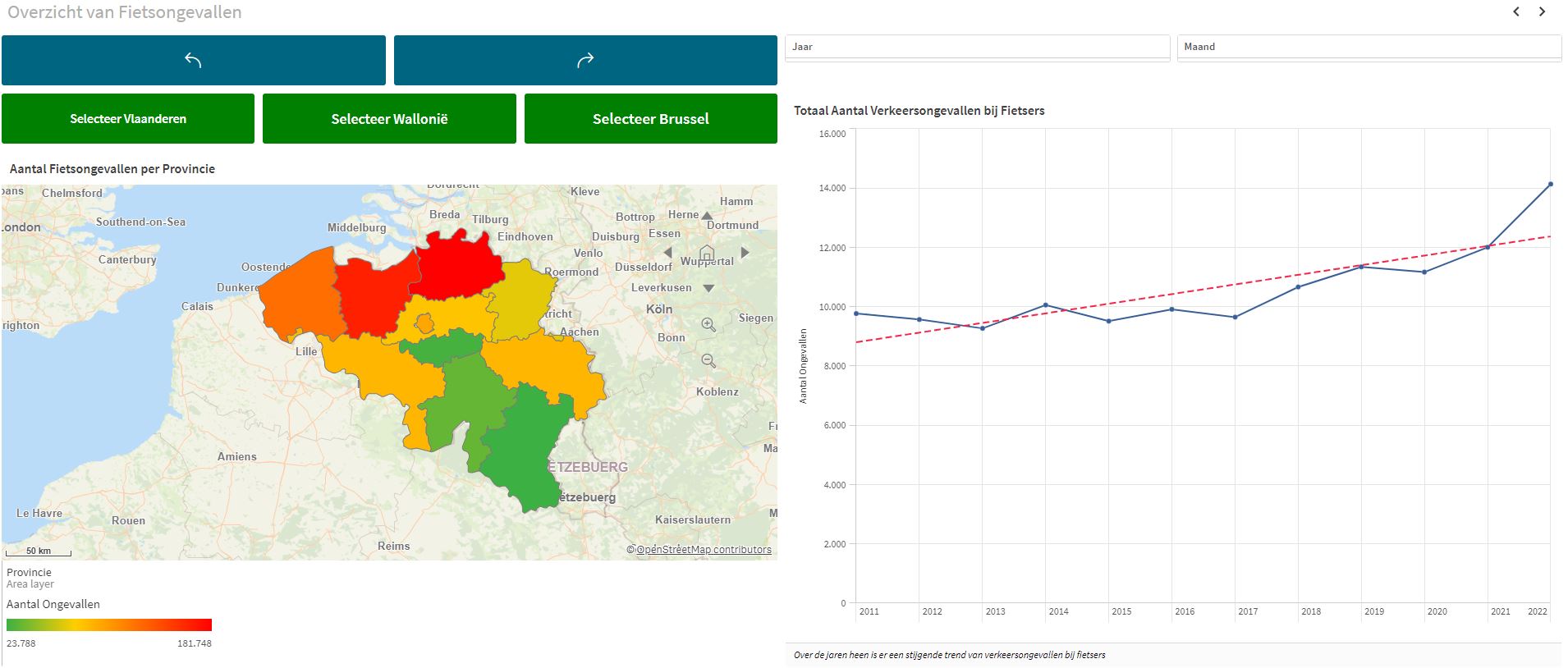This screenshot has height=668, width=1568.
Task: Click the 2014 data point on line chart
Action: 1045,305
